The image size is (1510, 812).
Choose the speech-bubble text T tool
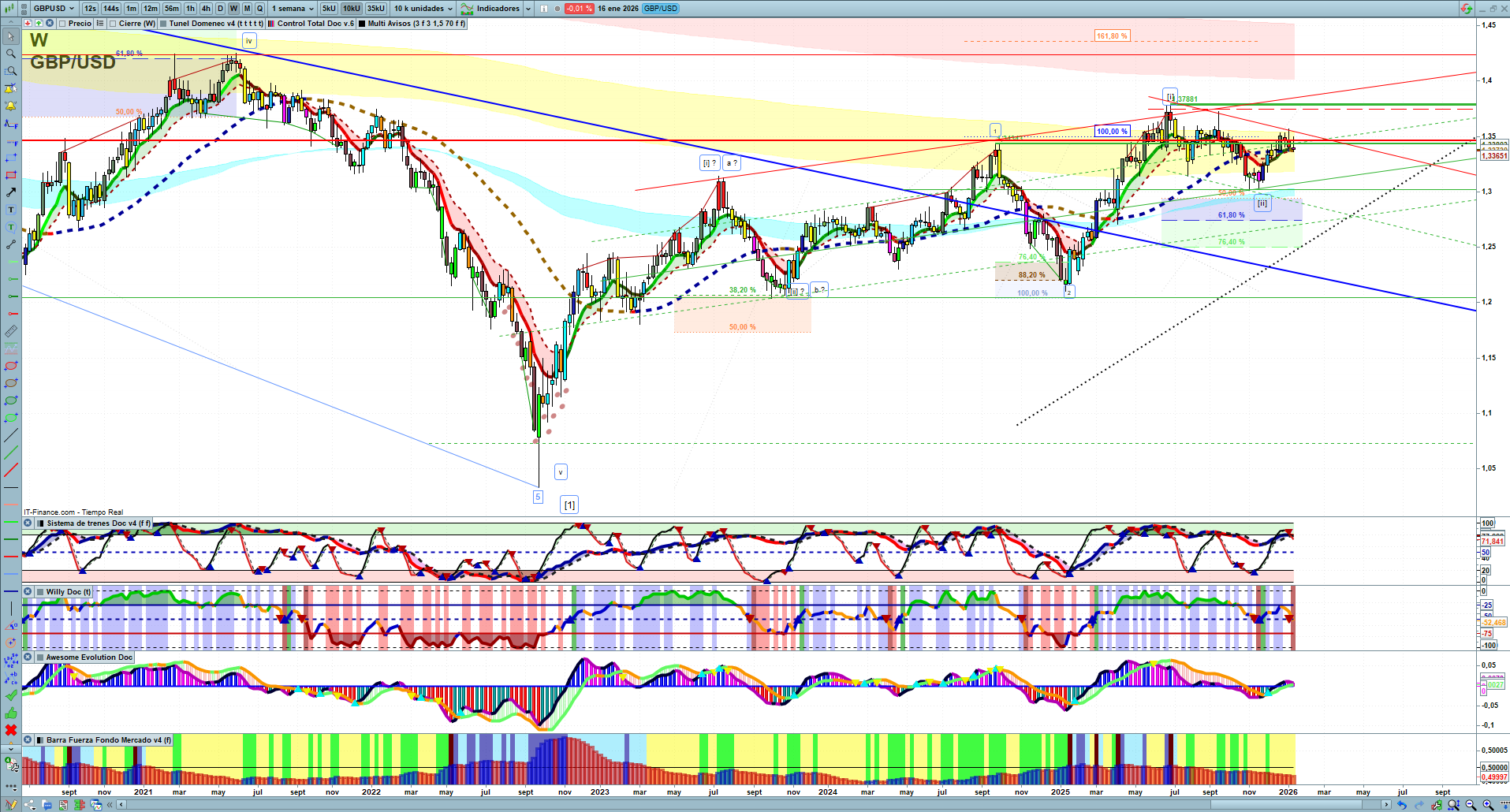coord(11,227)
